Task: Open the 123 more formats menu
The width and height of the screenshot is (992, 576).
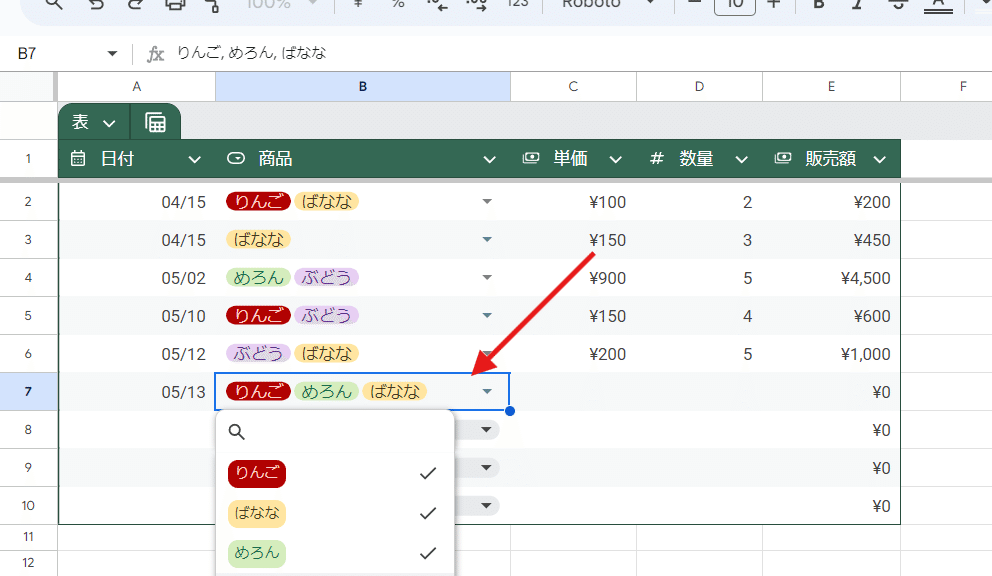Action: click(518, 3)
